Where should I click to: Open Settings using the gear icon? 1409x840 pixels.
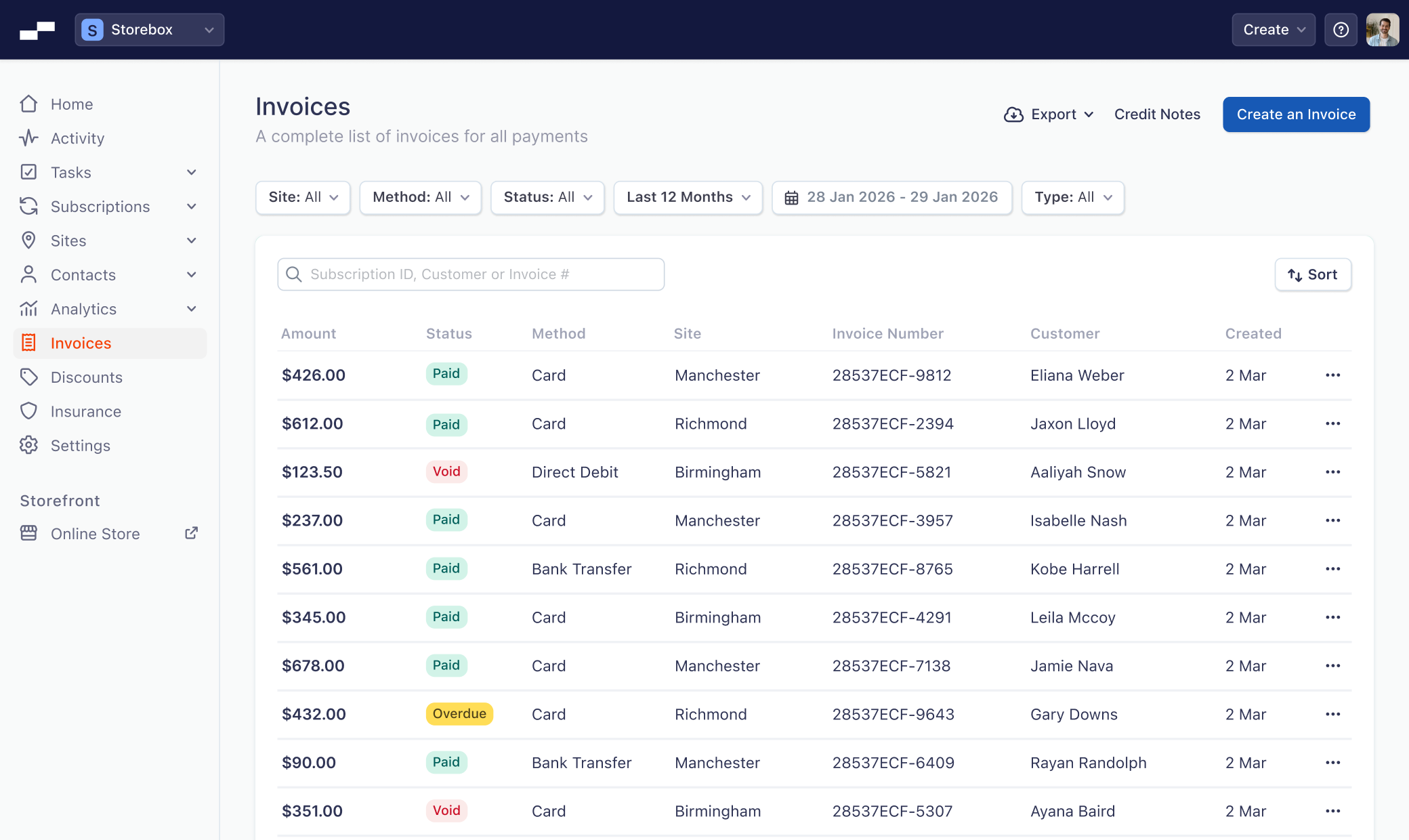[28, 445]
